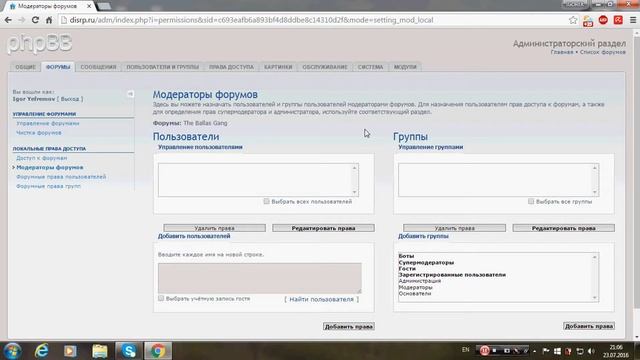Switch to ПРАВА ДОСТУПА tab
The height and width of the screenshot is (360, 640).
point(231,67)
